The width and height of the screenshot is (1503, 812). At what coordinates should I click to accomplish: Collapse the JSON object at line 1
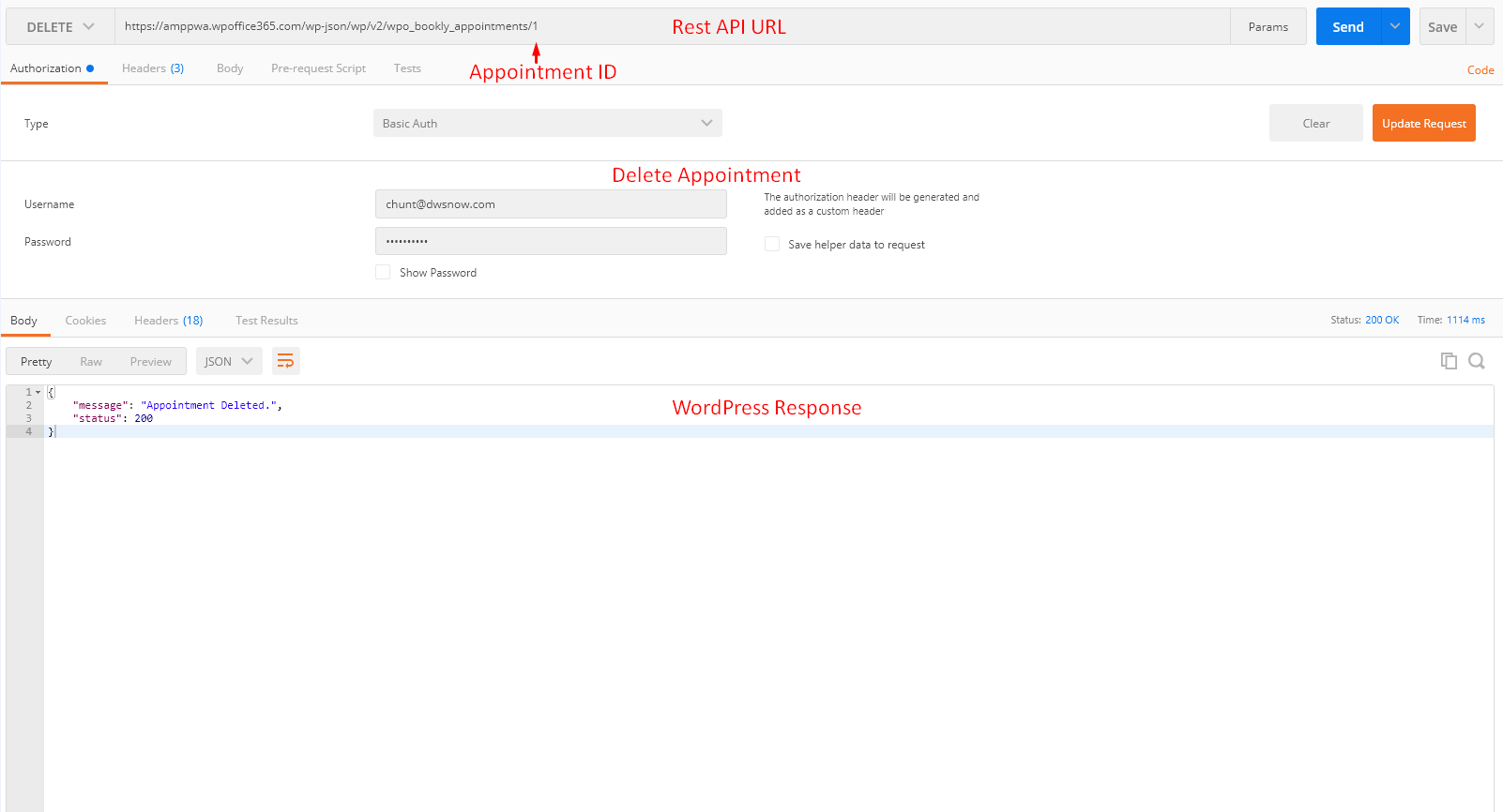click(38, 392)
